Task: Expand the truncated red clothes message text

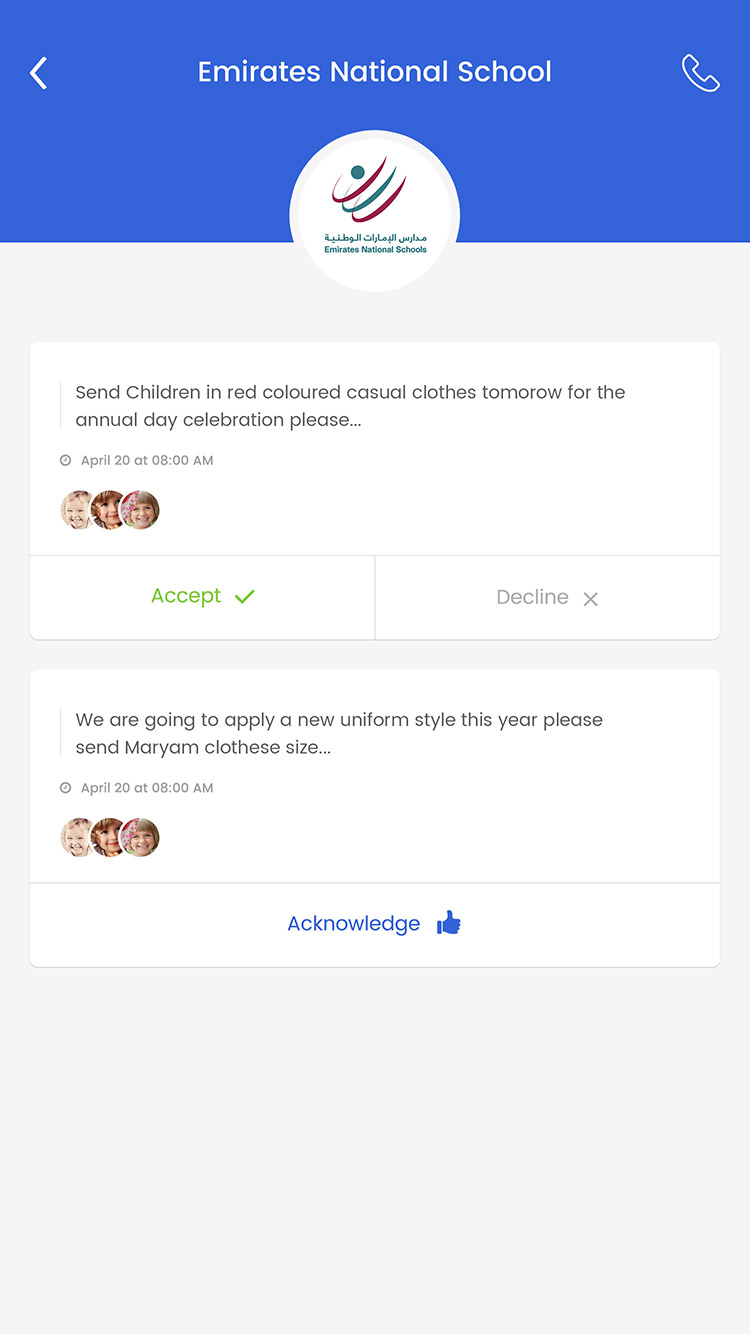Action: [x=350, y=406]
